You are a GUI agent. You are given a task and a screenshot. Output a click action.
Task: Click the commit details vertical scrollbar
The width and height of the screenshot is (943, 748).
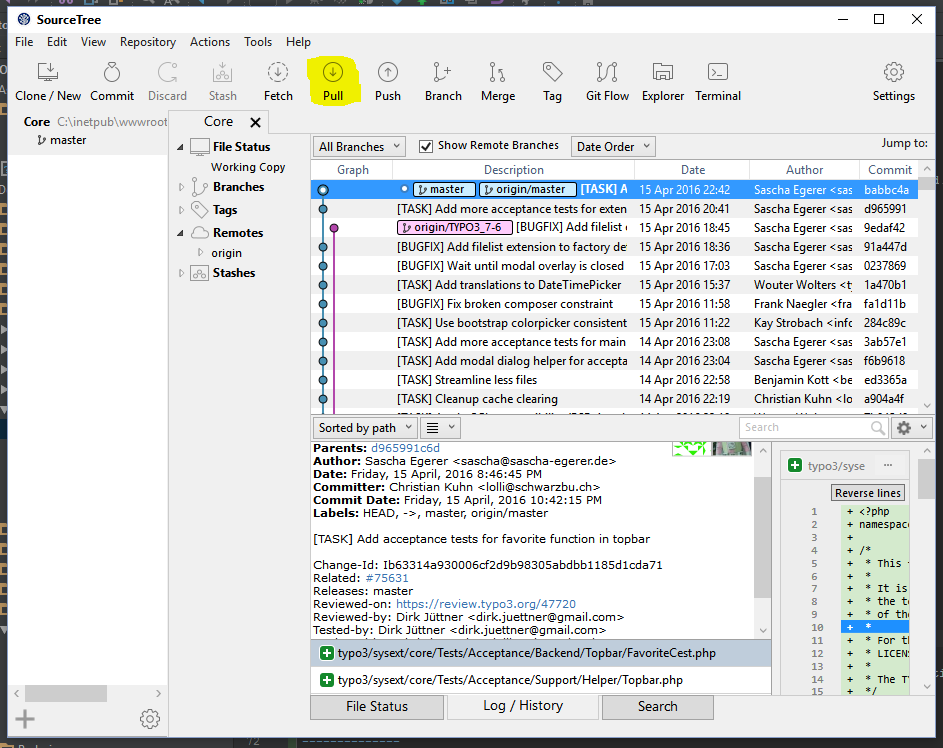[x=763, y=540]
